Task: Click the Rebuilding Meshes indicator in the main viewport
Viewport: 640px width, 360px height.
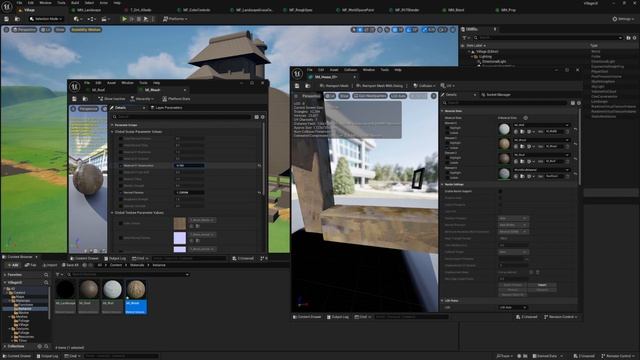Action: (x=86, y=30)
